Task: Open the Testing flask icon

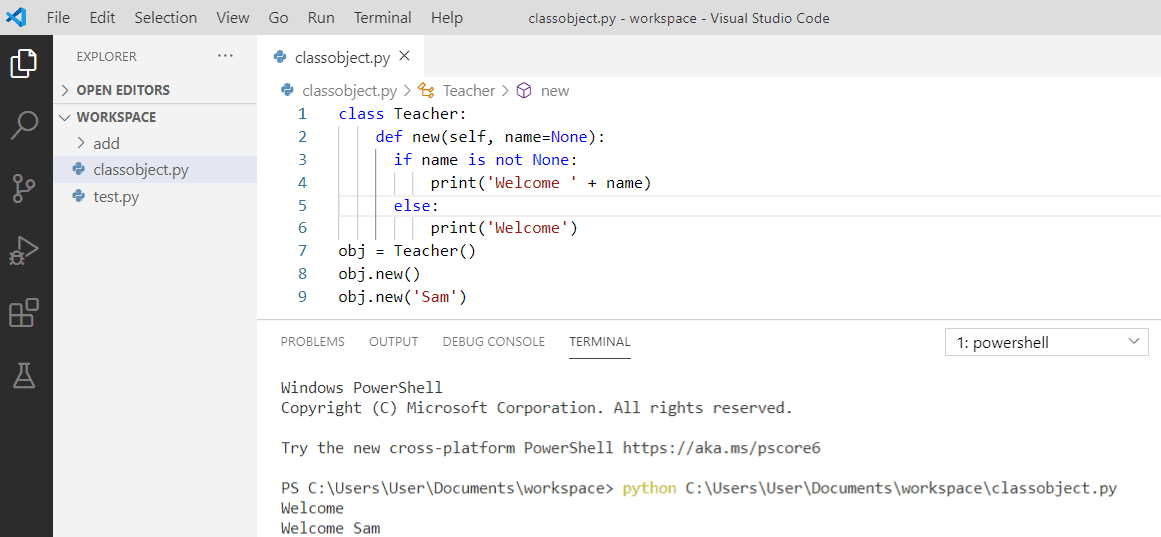Action: [x=24, y=376]
